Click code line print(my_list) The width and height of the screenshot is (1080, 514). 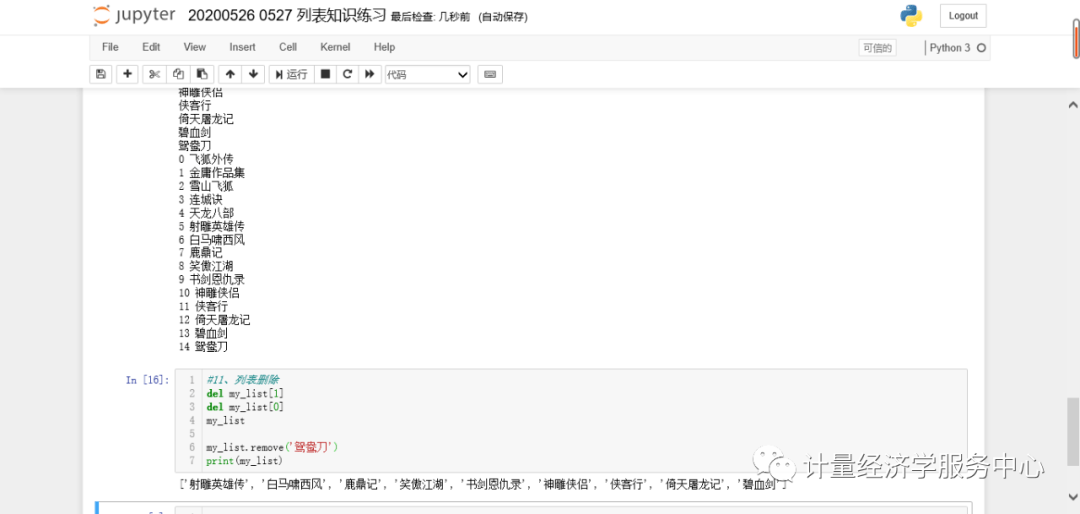[x=244, y=460]
